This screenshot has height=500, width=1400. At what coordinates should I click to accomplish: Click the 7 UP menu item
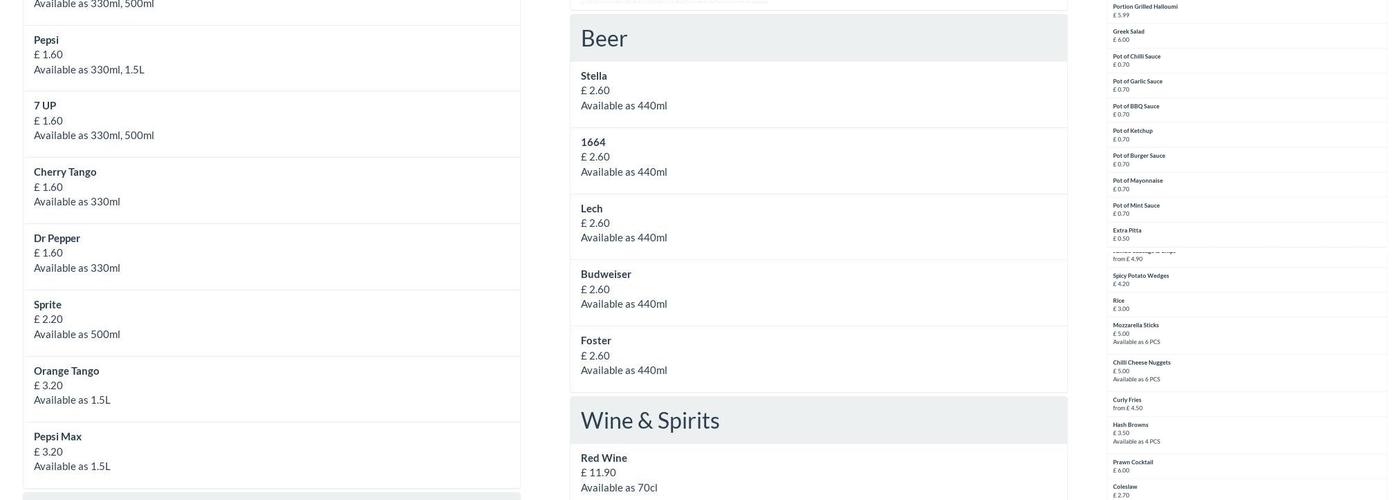[x=45, y=106]
